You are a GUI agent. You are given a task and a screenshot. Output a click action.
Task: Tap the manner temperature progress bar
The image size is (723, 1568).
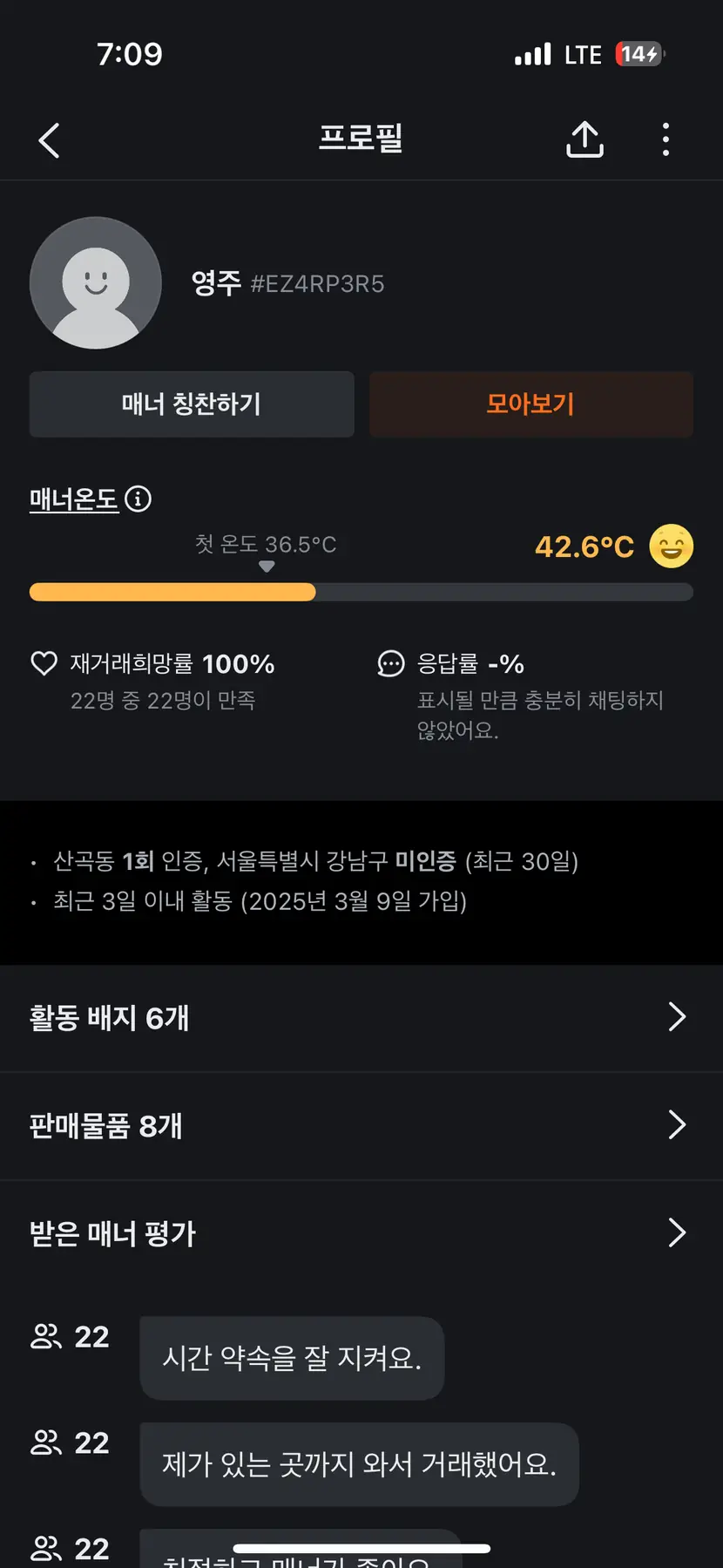[361, 593]
